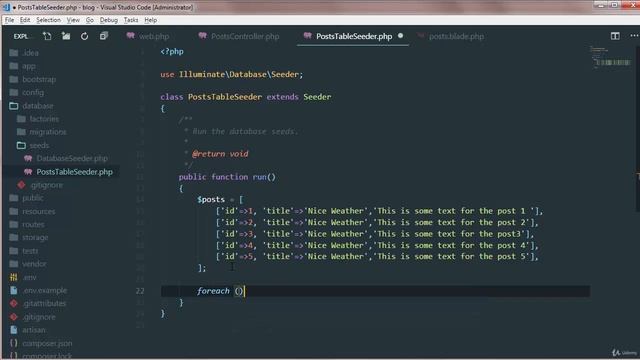Screen dimensions: 640x360
Task: Open the Tasks menu
Action: click(131, 20)
